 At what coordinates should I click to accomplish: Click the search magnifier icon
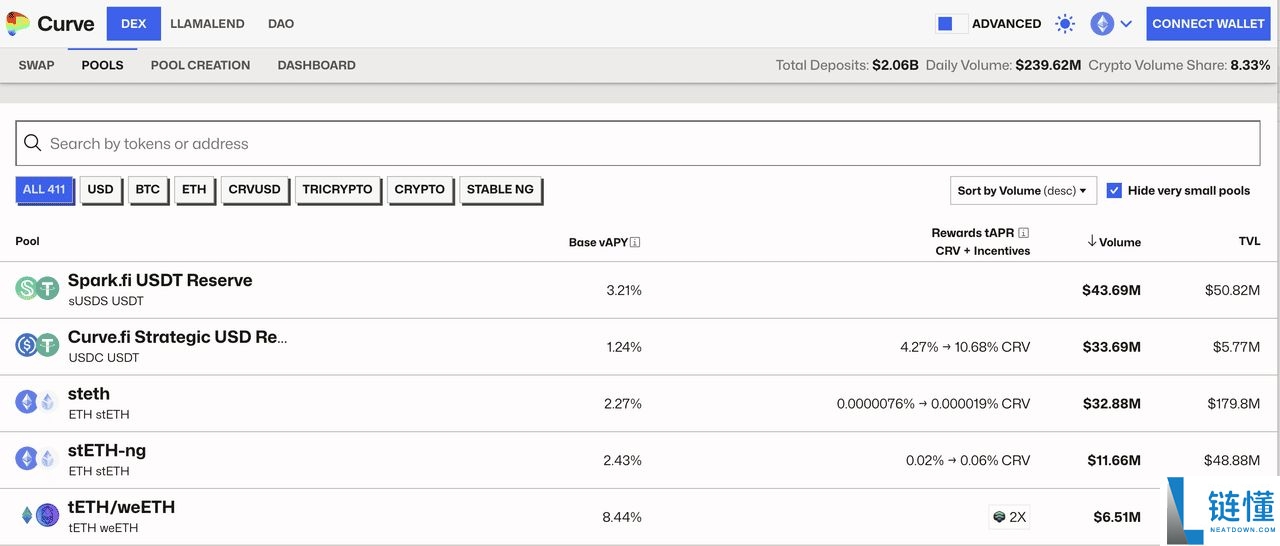click(33, 144)
